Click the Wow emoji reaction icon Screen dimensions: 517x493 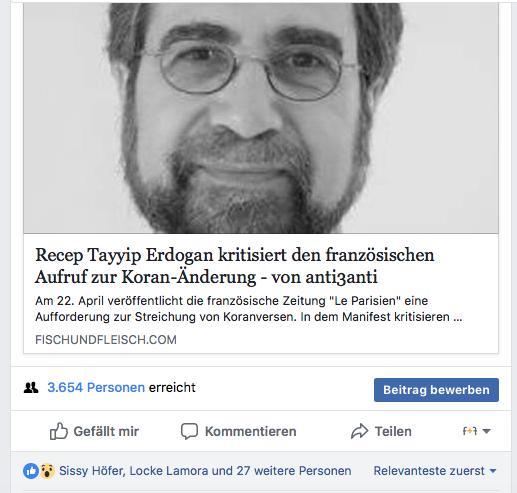point(47,471)
